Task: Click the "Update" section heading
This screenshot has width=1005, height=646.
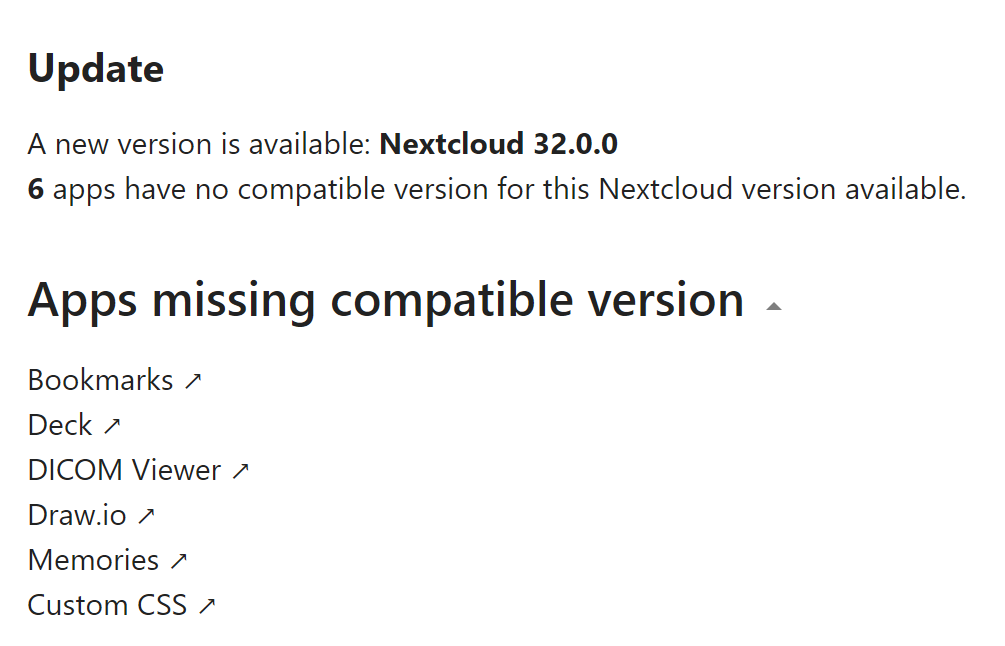Action: (96, 69)
